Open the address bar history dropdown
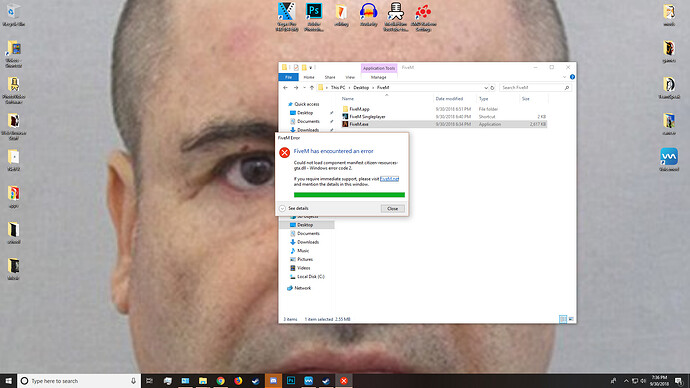This screenshot has width=690, height=388. point(486,88)
